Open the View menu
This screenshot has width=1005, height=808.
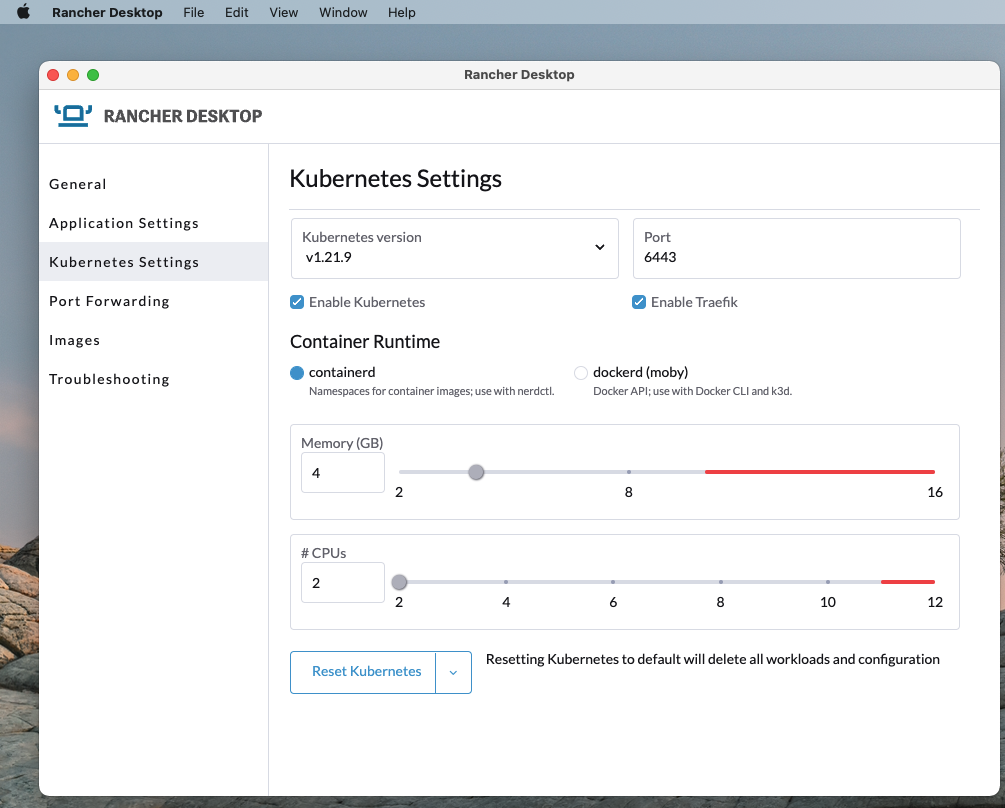(283, 12)
